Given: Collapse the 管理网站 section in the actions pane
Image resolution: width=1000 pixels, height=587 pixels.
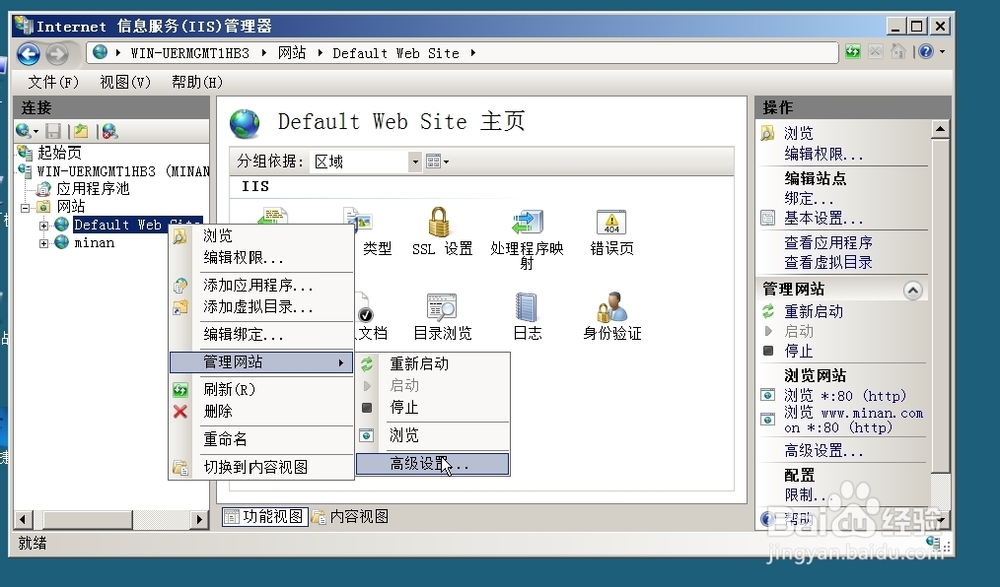Looking at the screenshot, I should [x=913, y=290].
